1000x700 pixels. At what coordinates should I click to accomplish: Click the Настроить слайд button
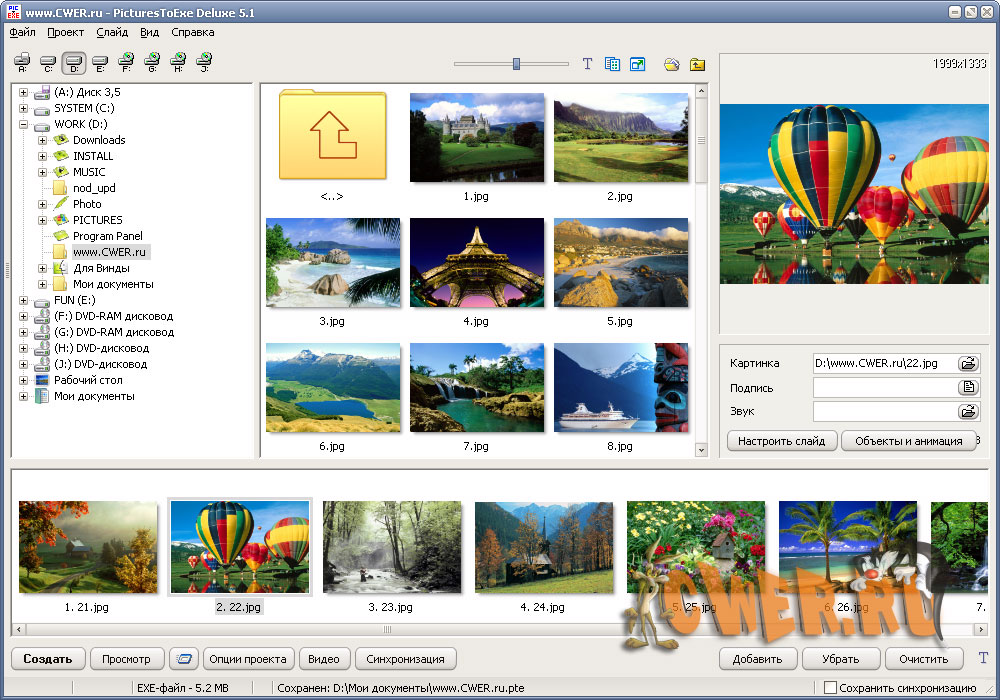coord(781,441)
